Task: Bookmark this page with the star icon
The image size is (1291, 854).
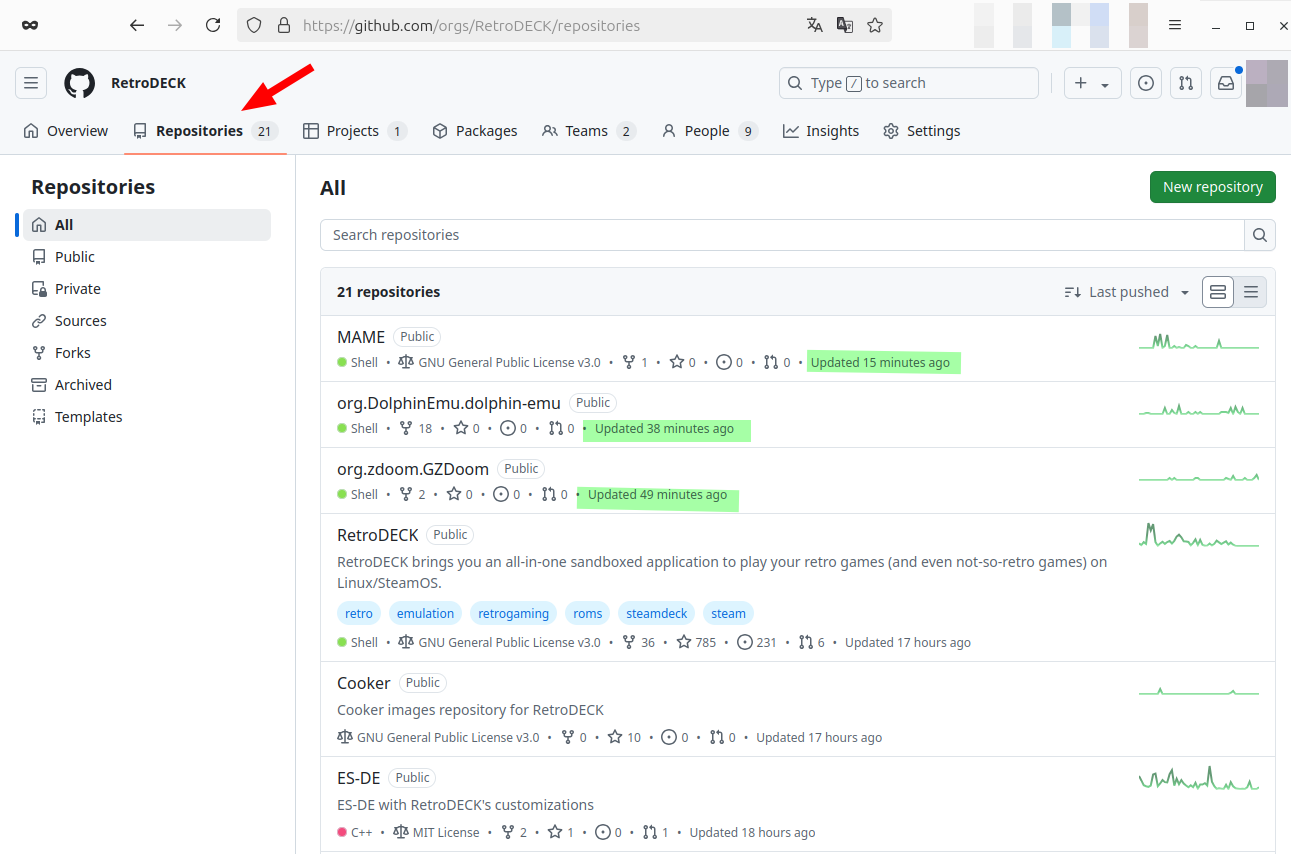Action: point(875,25)
